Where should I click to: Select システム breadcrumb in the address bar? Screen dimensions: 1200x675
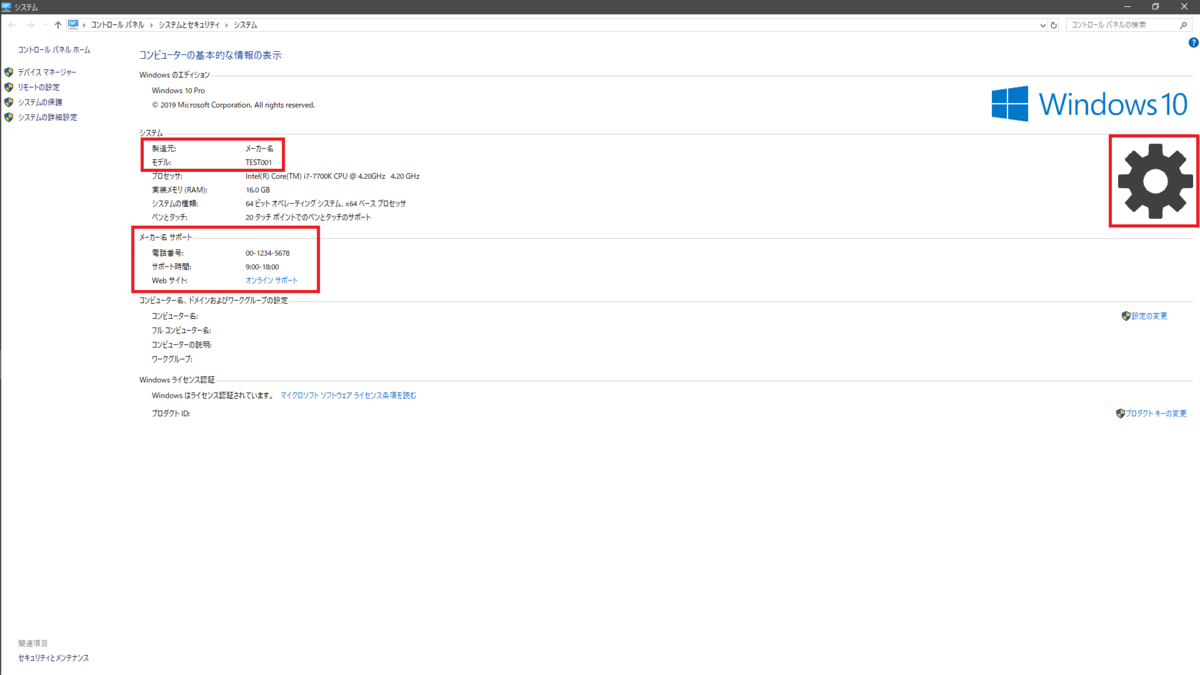[x=245, y=25]
